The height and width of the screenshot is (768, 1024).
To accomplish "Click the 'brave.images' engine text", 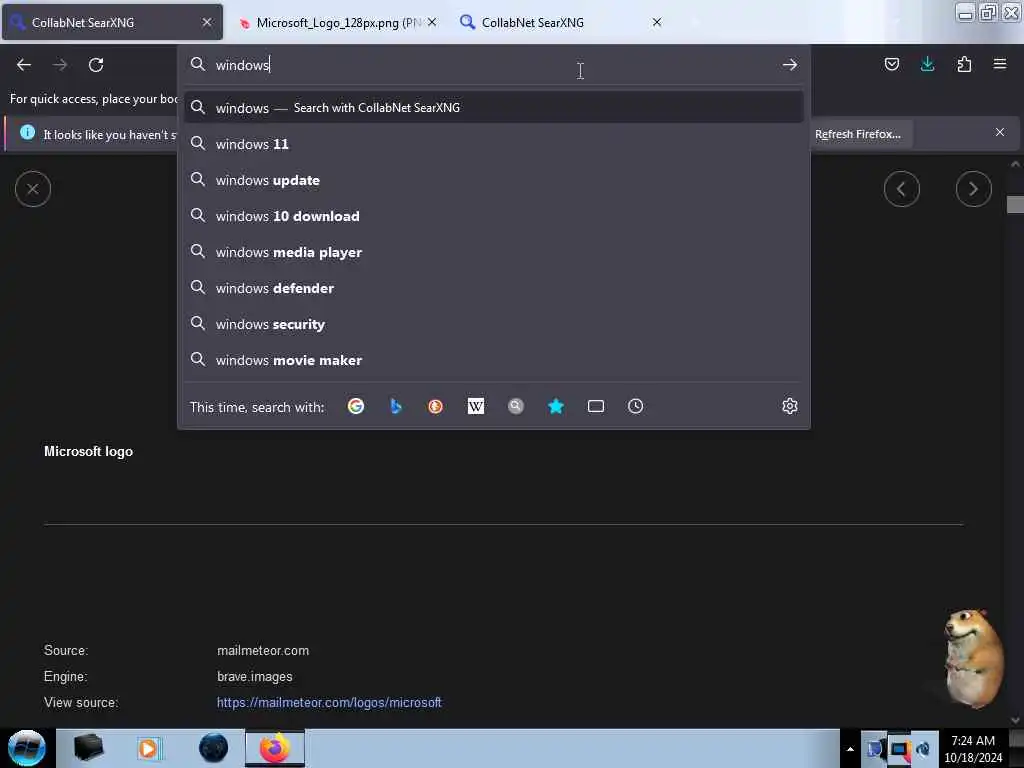I will (255, 677).
